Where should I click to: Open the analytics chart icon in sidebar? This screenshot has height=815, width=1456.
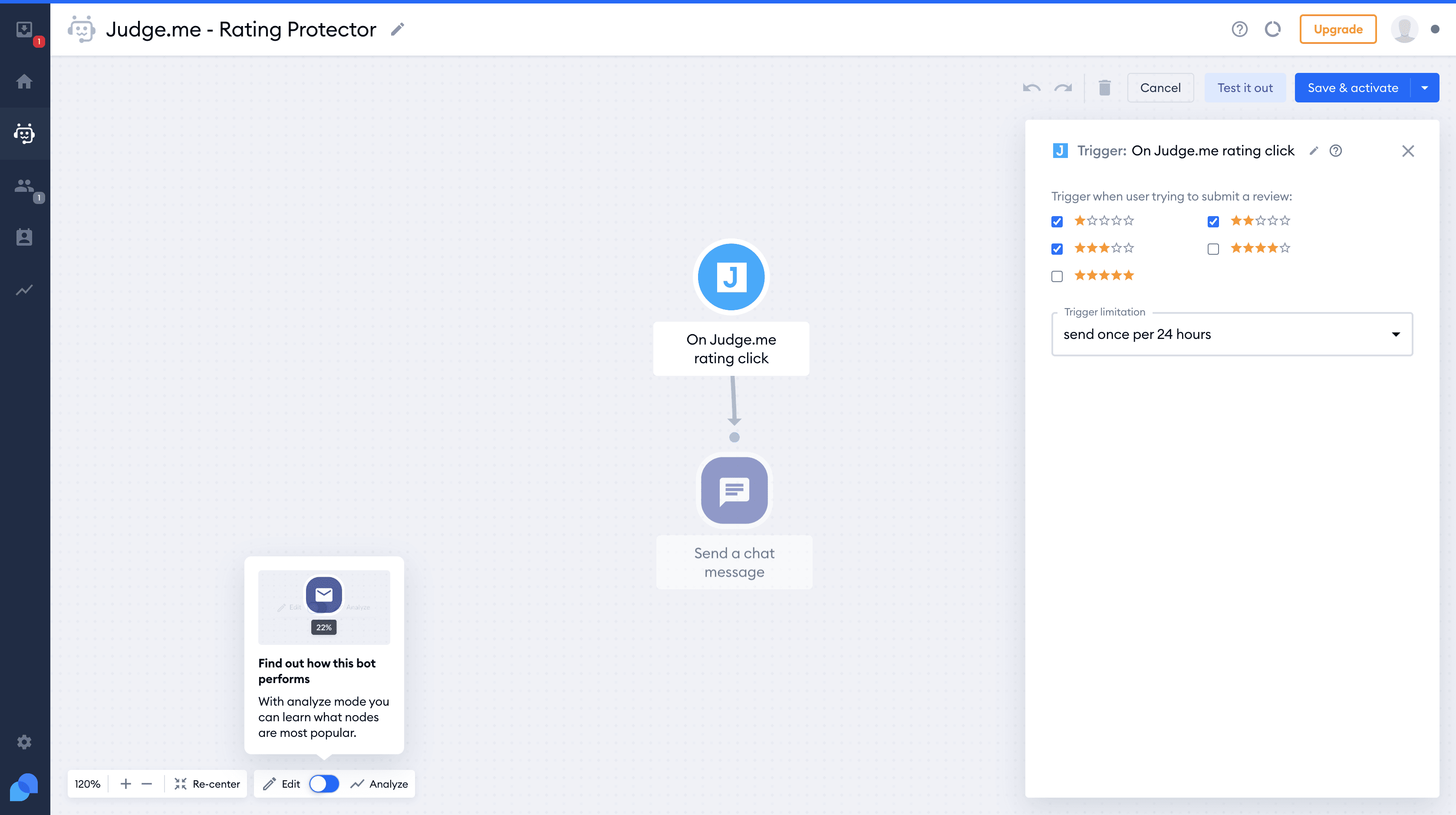pos(24,290)
